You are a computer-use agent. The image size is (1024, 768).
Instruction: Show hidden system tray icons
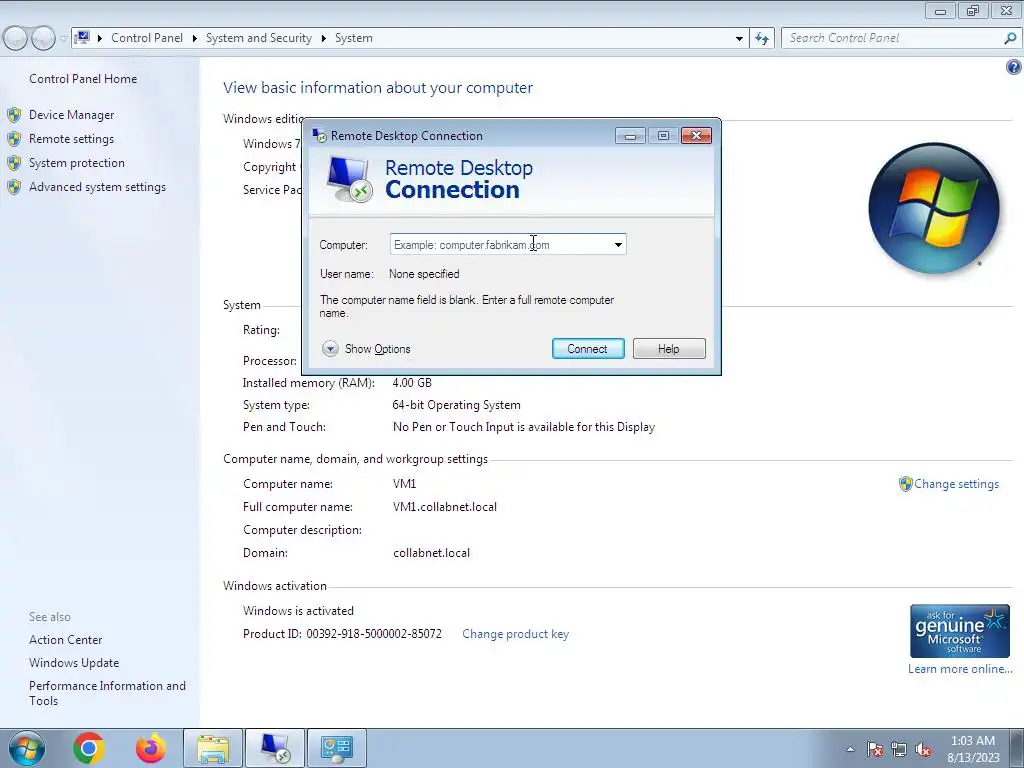coord(850,749)
